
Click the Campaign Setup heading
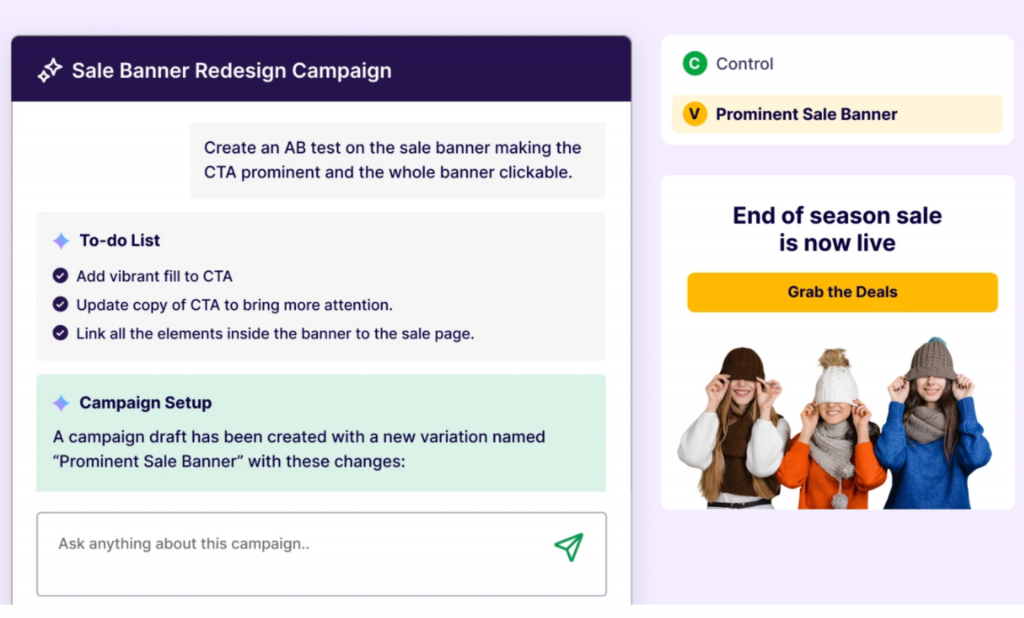[x=146, y=403]
